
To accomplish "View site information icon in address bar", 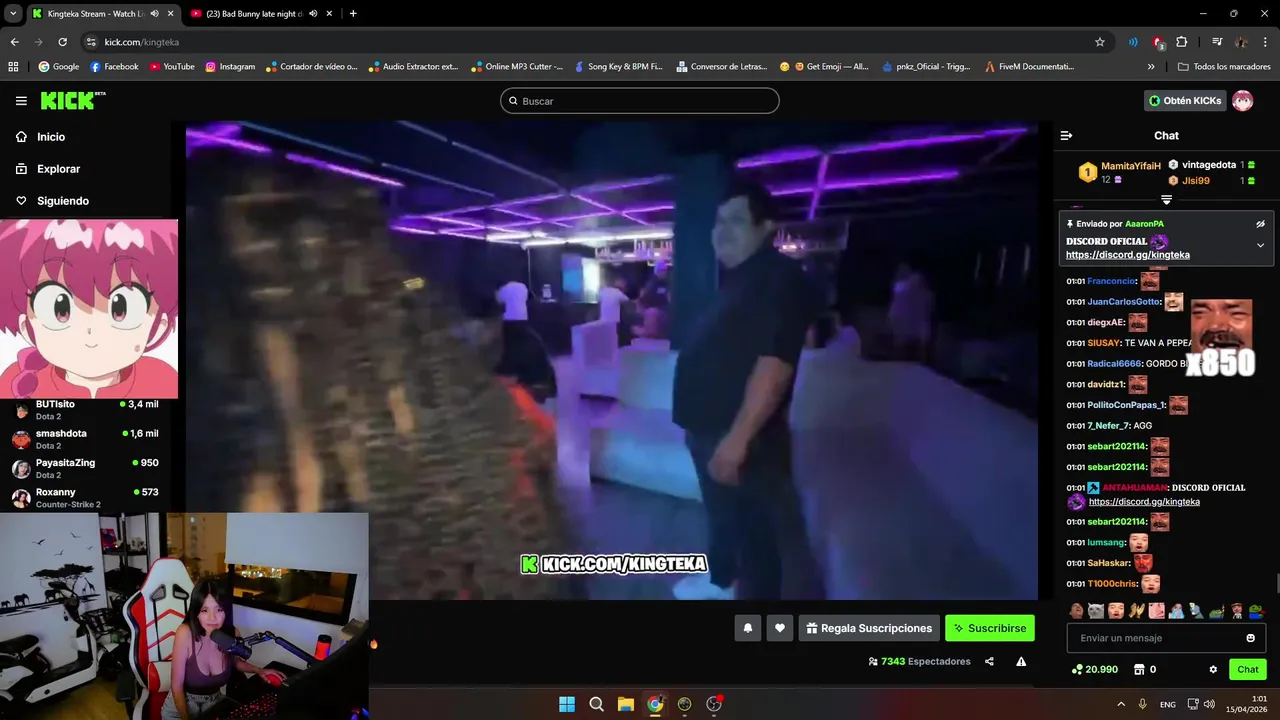I will click(91, 42).
